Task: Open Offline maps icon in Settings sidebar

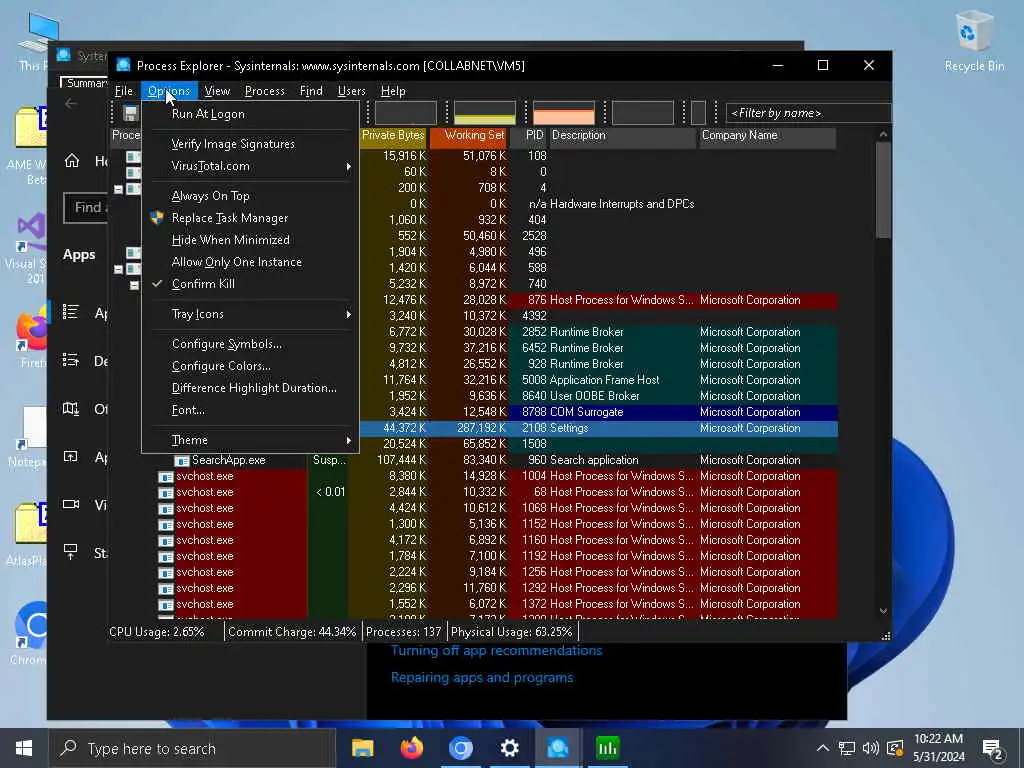Action: coord(71,409)
